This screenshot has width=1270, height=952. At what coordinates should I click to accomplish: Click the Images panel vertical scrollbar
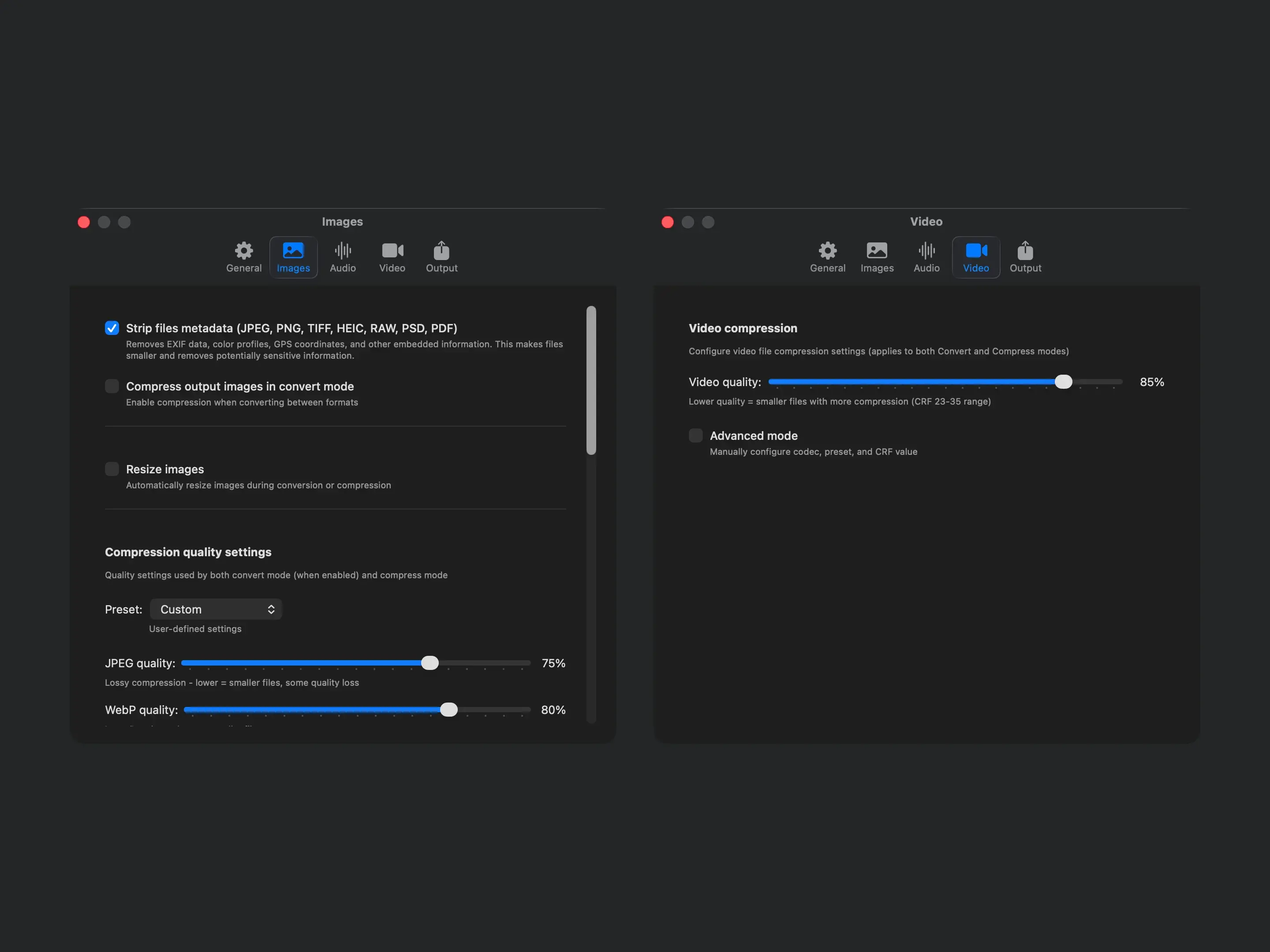point(591,380)
